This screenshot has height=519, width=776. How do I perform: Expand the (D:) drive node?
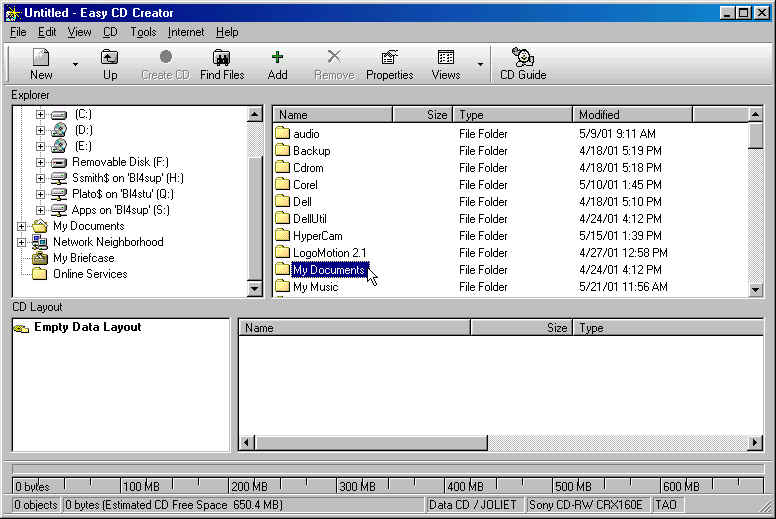tap(41, 130)
